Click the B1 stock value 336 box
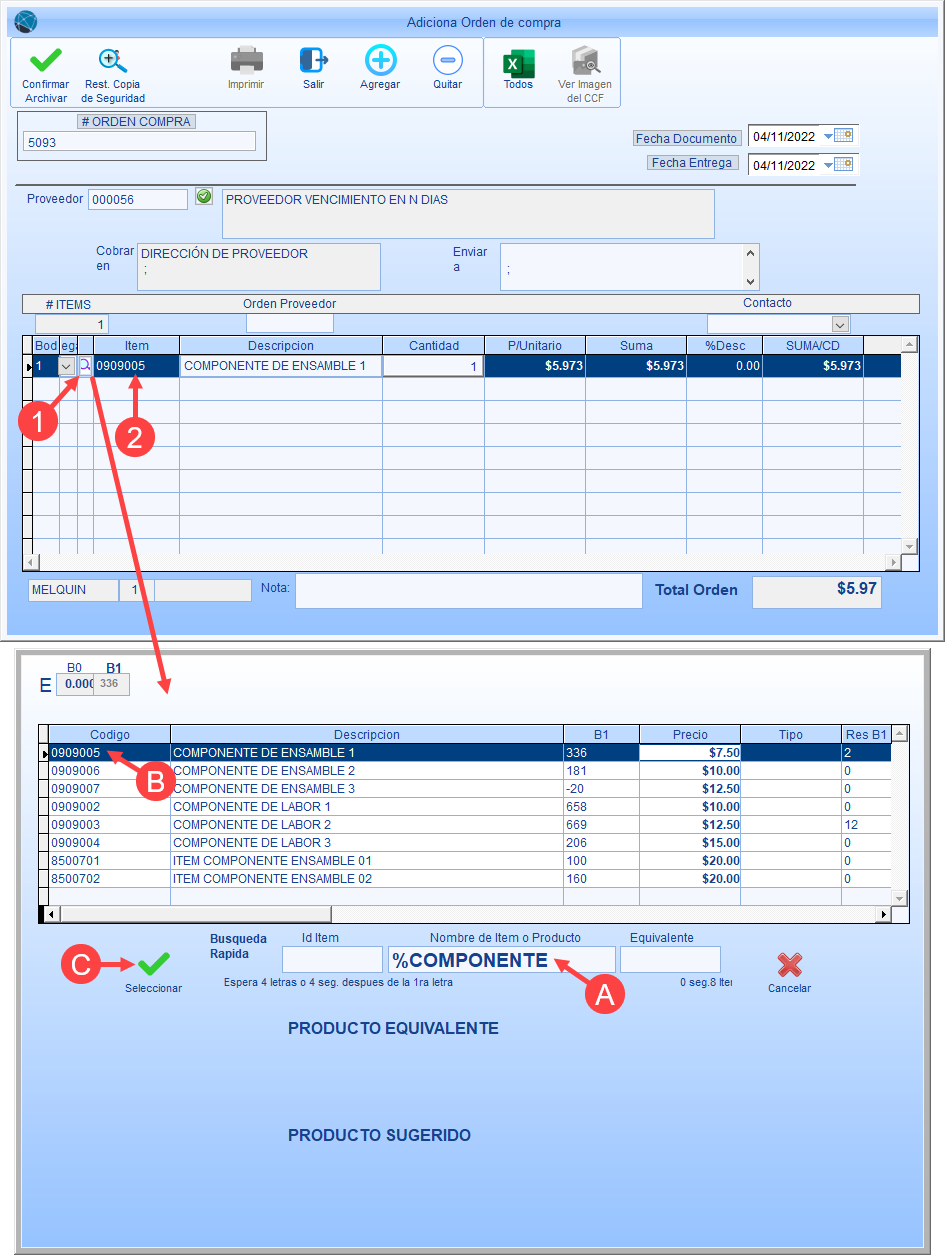The height and width of the screenshot is (1255, 945). point(111,684)
